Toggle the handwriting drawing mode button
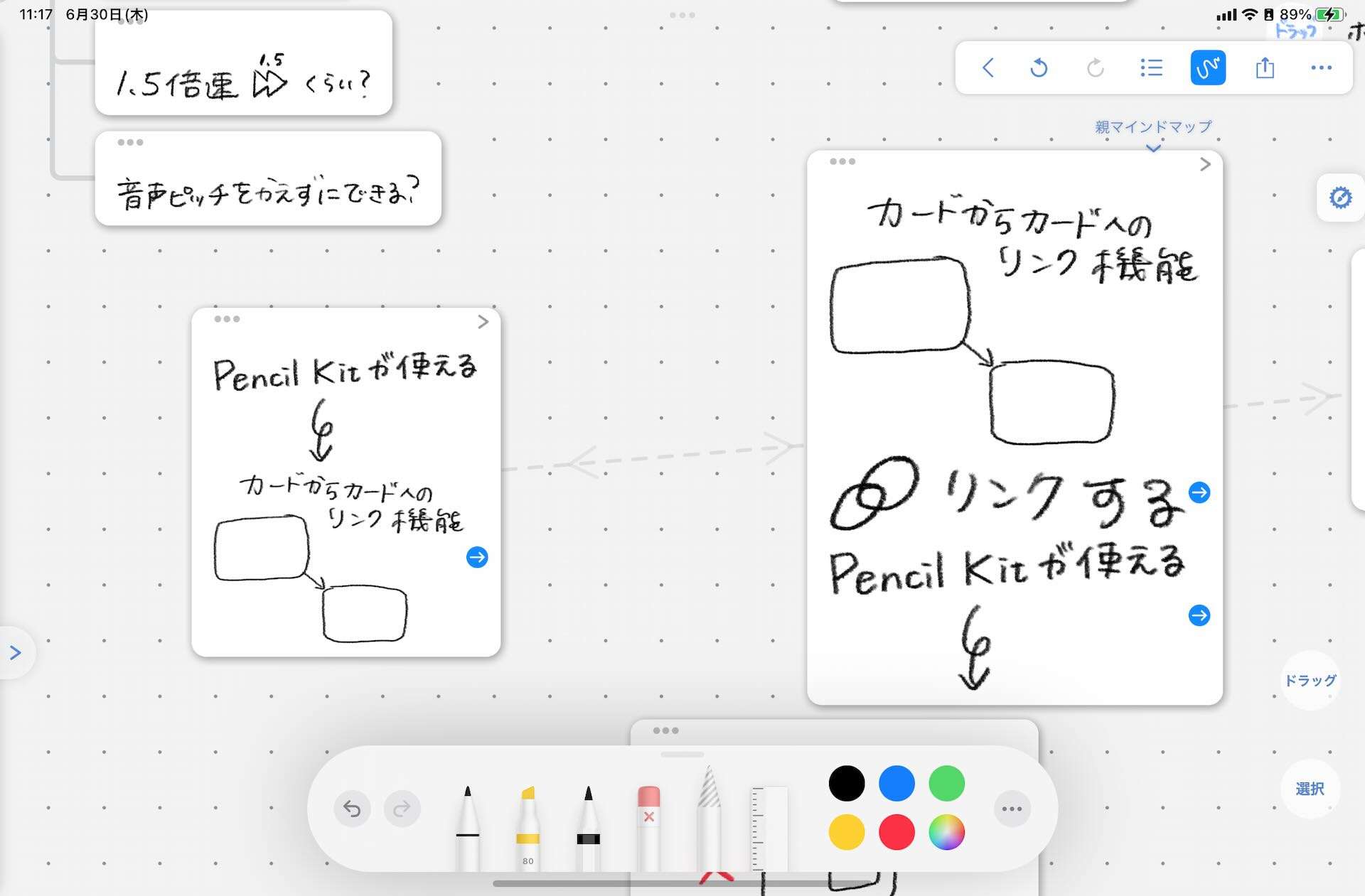 [x=1208, y=68]
